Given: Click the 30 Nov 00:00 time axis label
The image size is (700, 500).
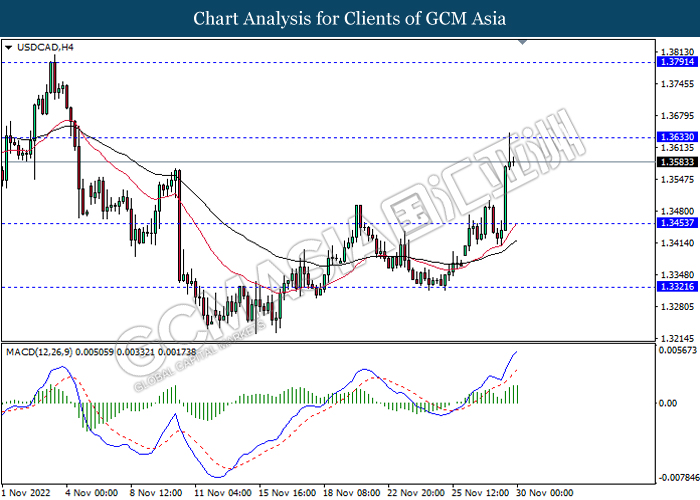Looking at the screenshot, I should (x=545, y=493).
